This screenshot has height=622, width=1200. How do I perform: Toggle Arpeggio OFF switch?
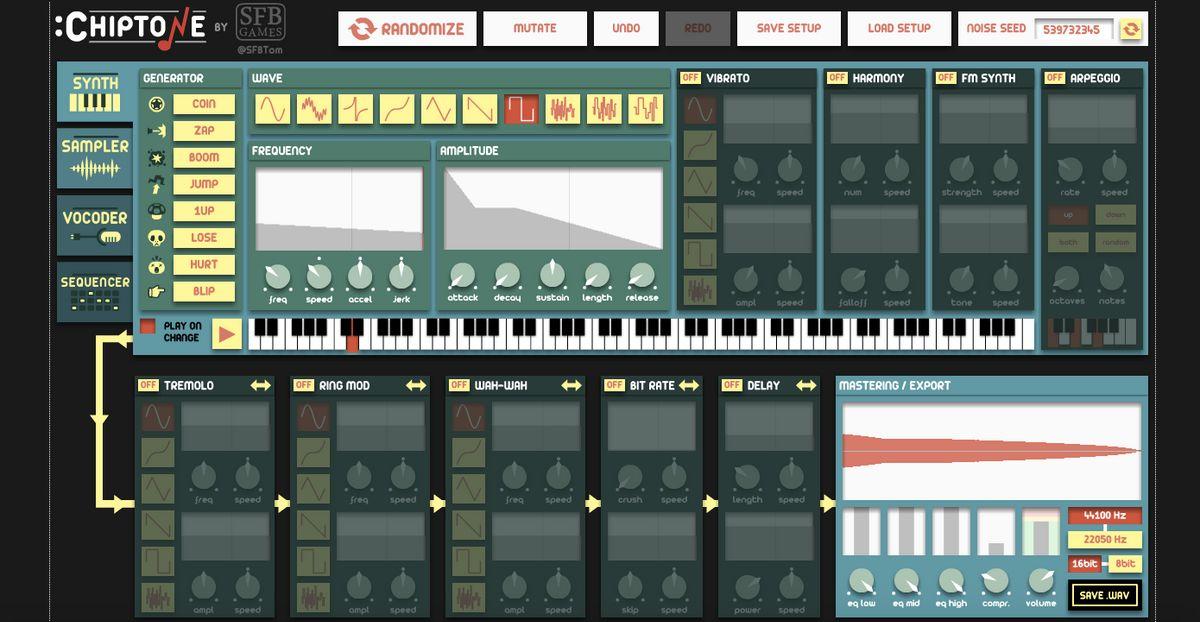(x=1054, y=78)
